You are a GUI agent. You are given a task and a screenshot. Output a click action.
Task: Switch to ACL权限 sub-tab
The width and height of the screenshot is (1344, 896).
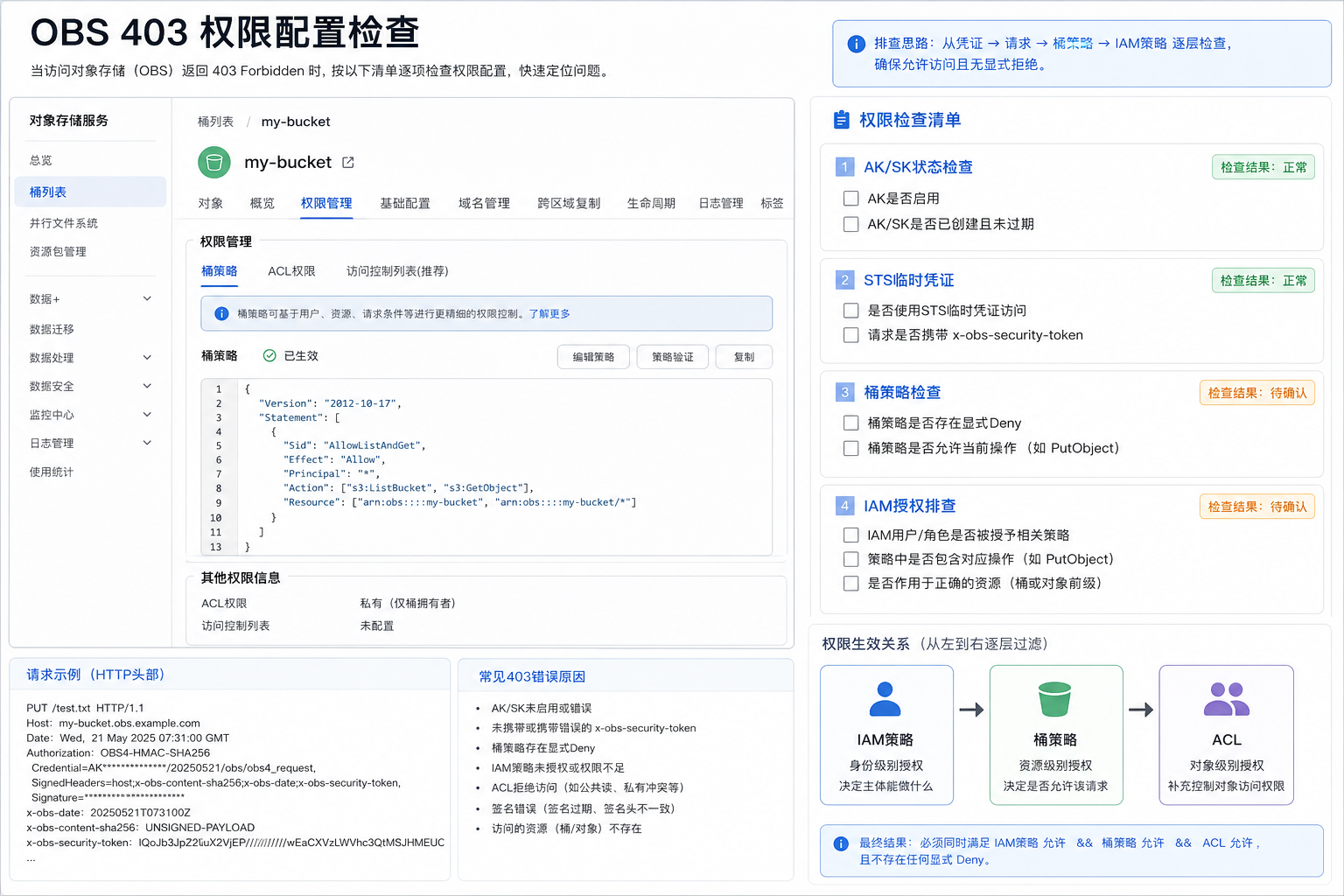[291, 271]
